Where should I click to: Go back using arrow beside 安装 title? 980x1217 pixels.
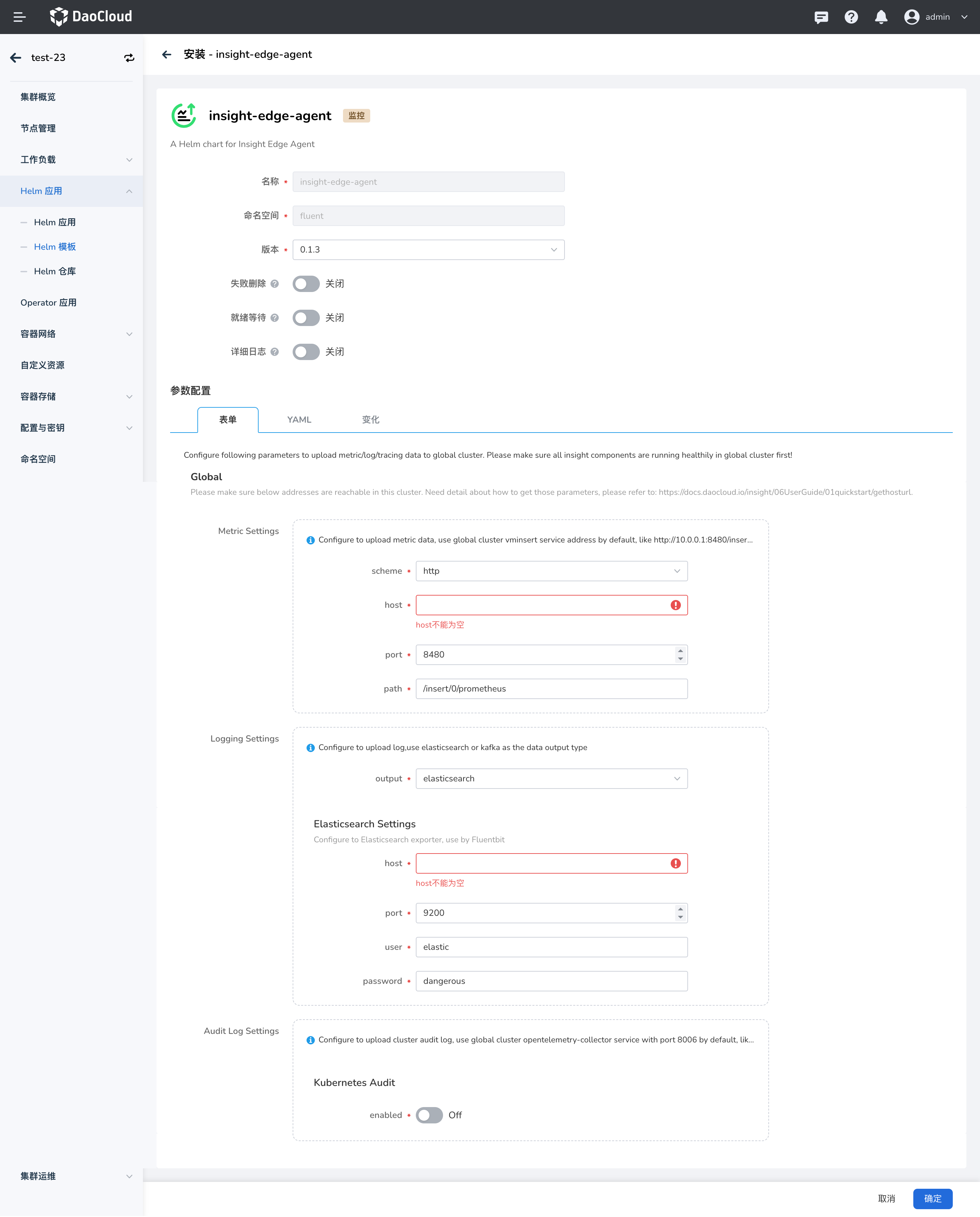click(166, 54)
